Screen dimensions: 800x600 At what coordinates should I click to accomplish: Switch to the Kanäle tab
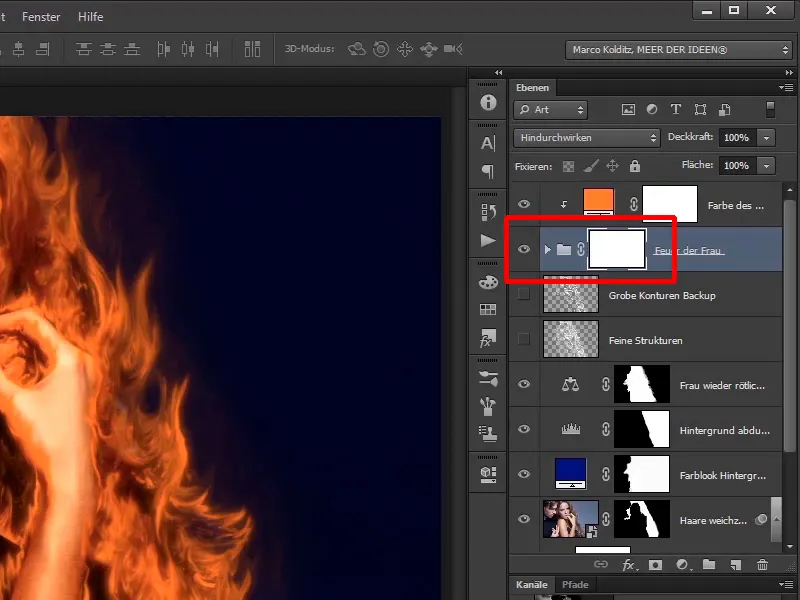pos(532,585)
